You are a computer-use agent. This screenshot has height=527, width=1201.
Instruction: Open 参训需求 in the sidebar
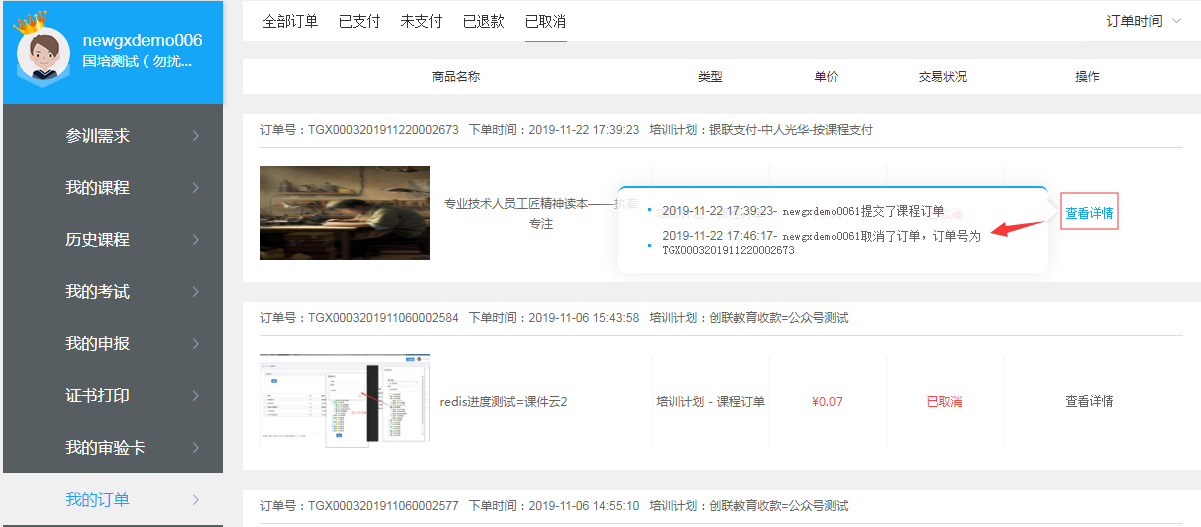(x=98, y=136)
